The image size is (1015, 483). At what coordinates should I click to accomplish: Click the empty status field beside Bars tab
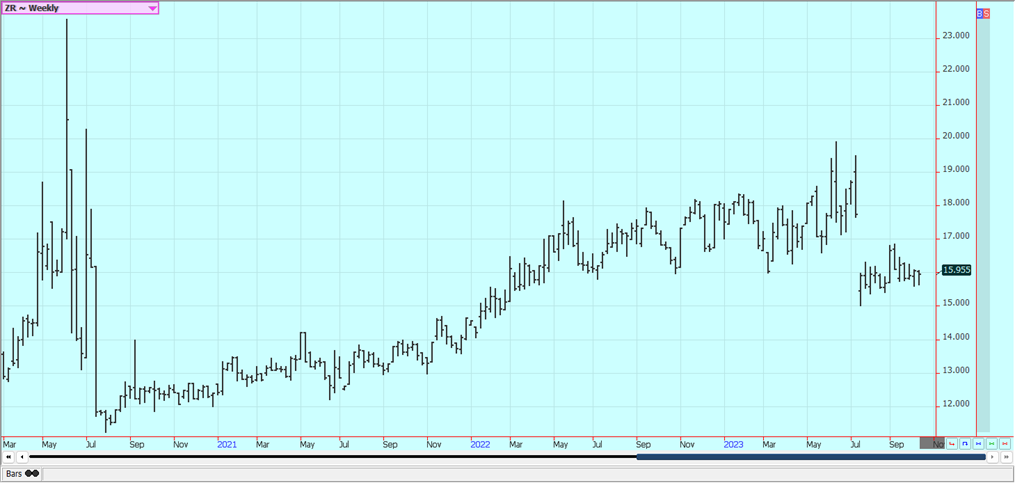coord(526,474)
